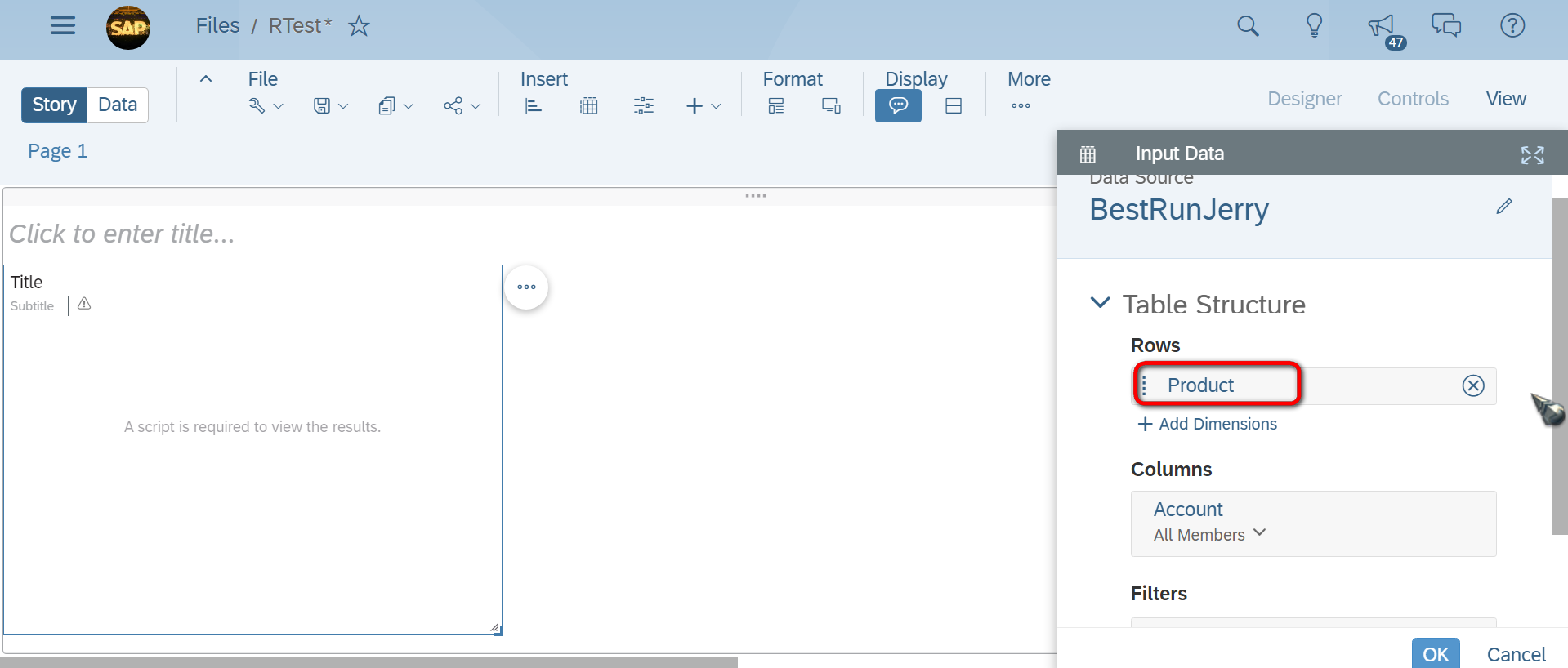Click the Display panel layout icon
Image resolution: width=1568 pixels, height=668 pixels.
(x=954, y=105)
